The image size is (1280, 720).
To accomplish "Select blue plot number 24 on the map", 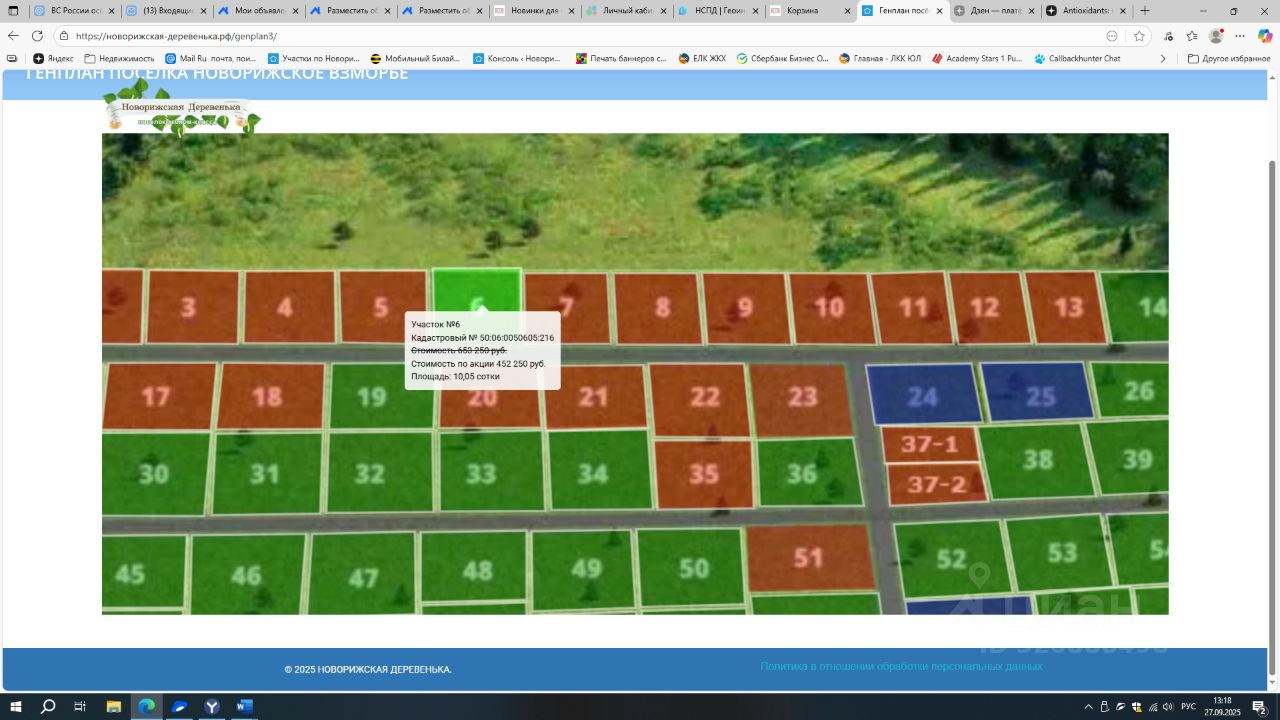I will (x=922, y=396).
